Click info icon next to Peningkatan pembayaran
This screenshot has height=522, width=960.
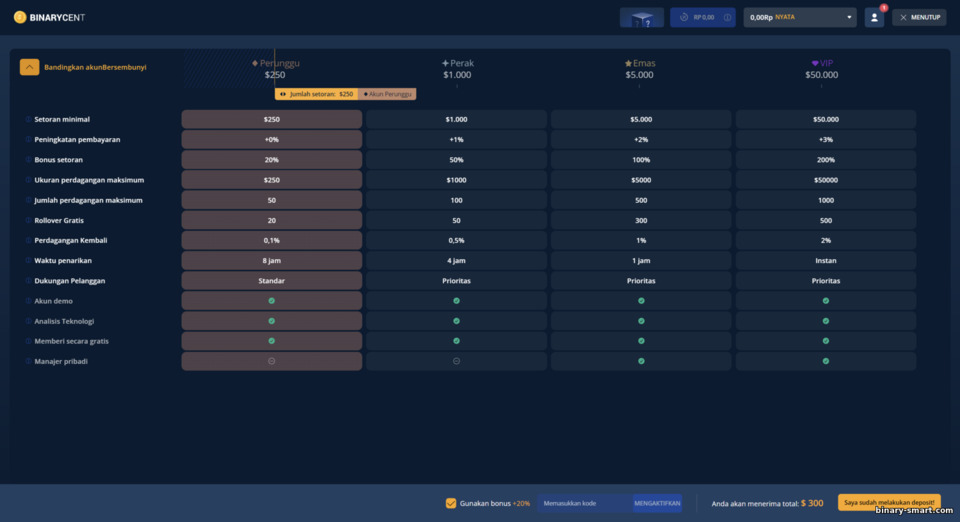point(28,140)
